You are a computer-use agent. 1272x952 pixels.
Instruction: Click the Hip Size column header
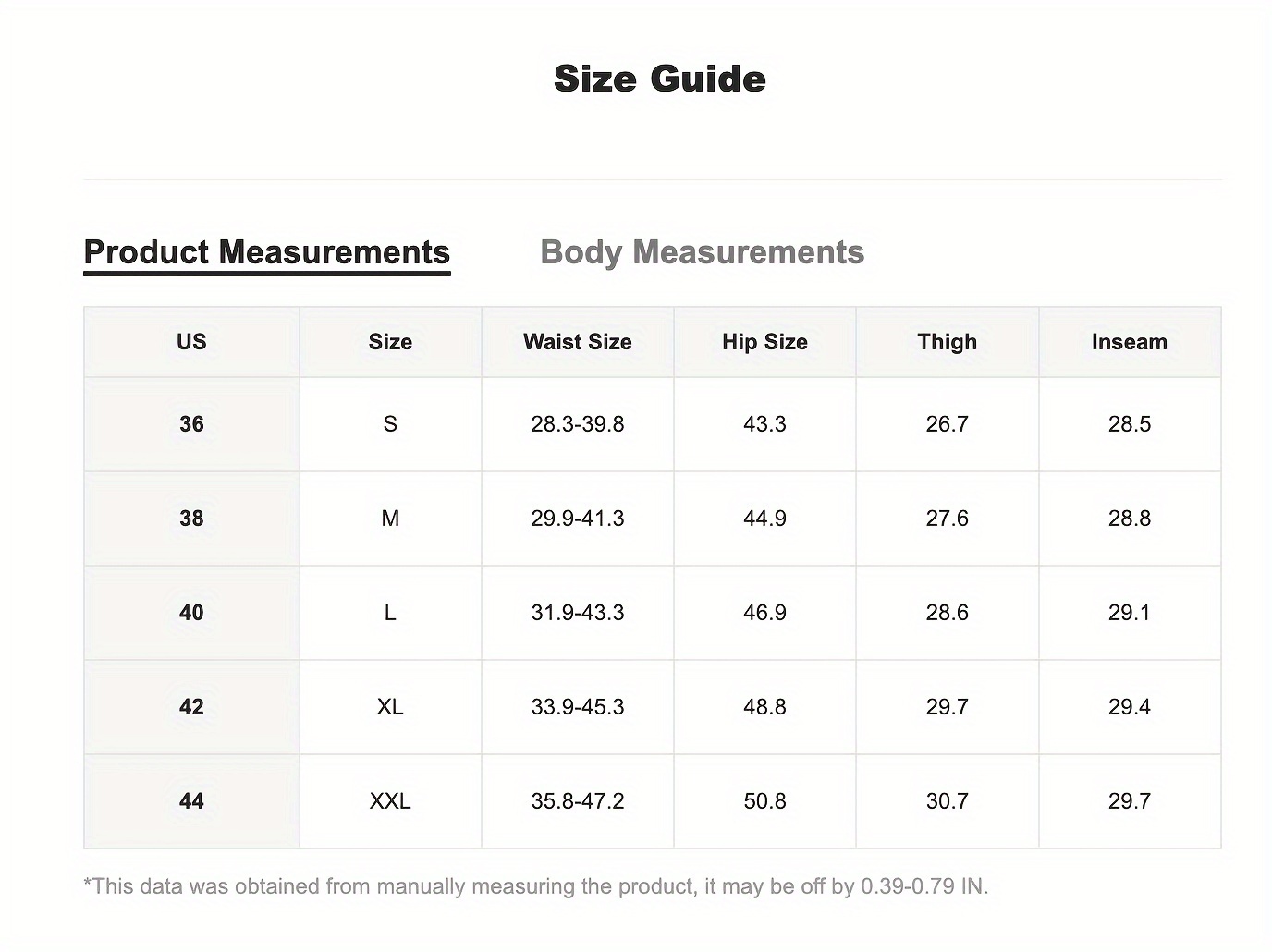pos(764,342)
